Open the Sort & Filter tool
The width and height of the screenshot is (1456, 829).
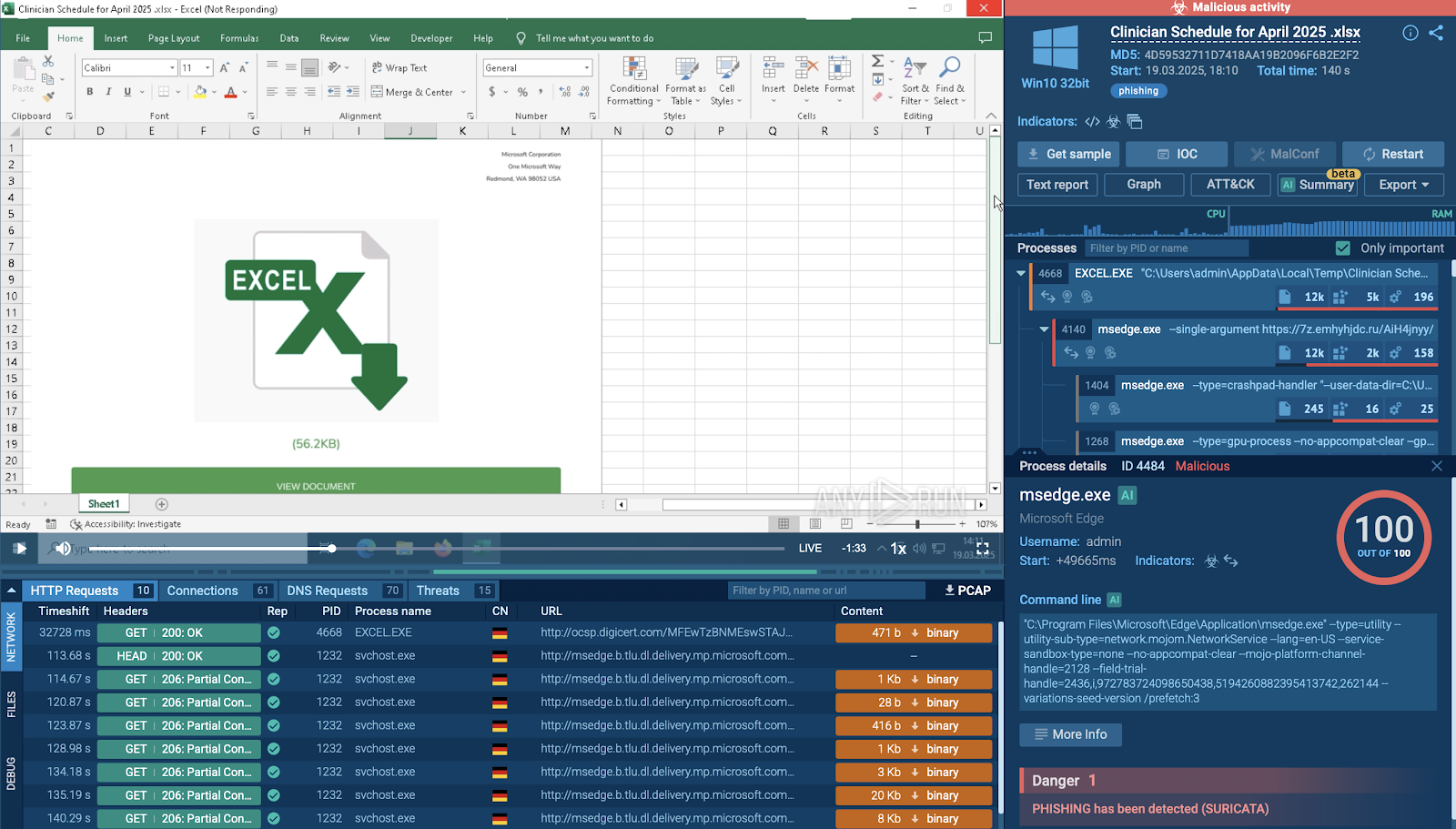(x=915, y=80)
